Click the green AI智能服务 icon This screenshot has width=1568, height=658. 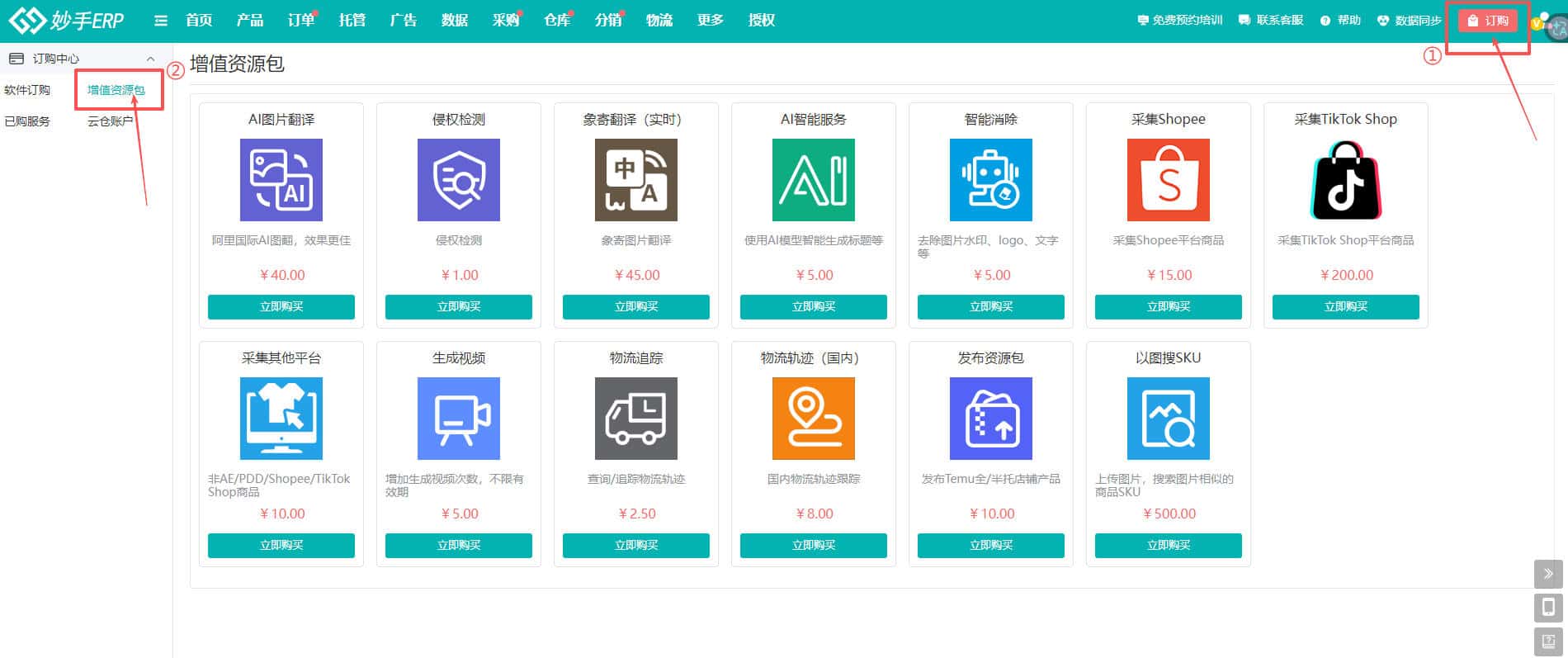(x=814, y=180)
